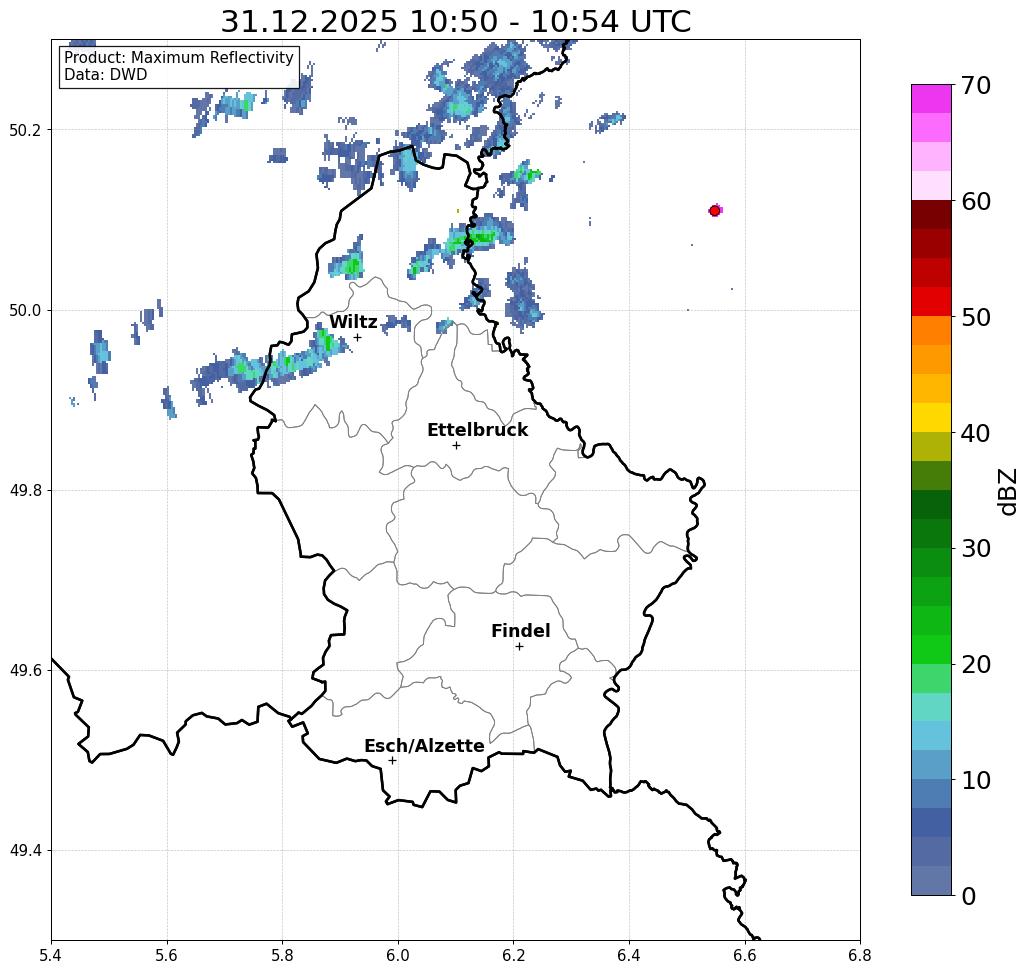The width and height of the screenshot is (1029, 973).
Task: Click the magenta top colorbar segment
Action: (x=931, y=99)
